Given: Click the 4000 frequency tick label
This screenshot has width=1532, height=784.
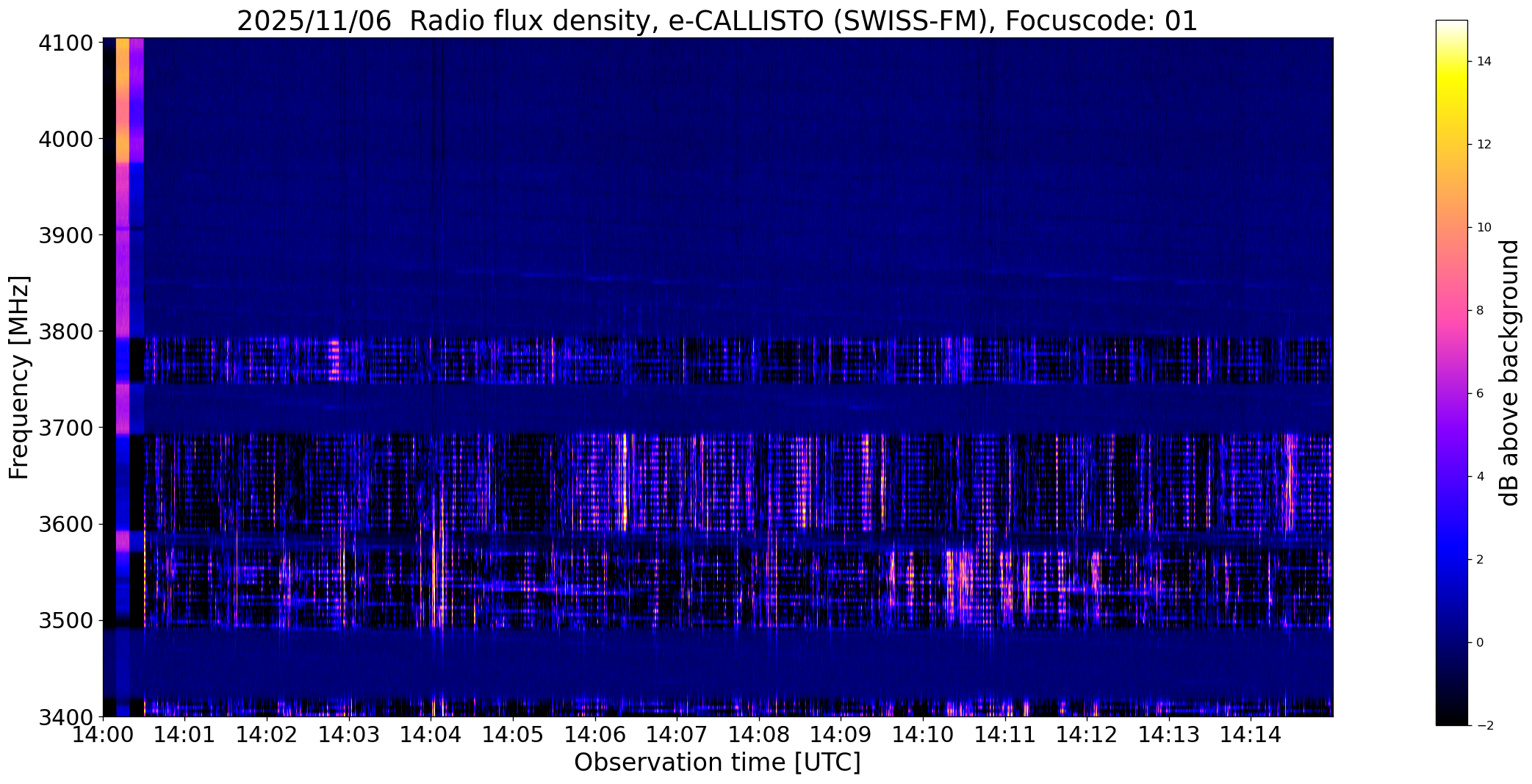Looking at the screenshot, I should 66,139.
